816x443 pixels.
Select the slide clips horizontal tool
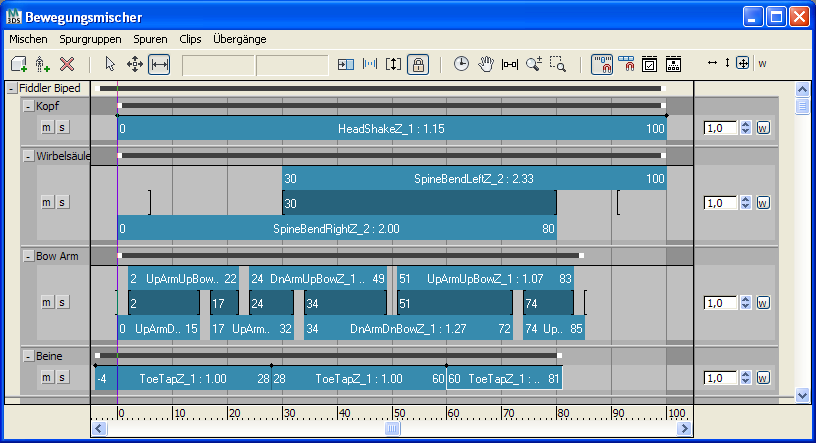point(159,65)
